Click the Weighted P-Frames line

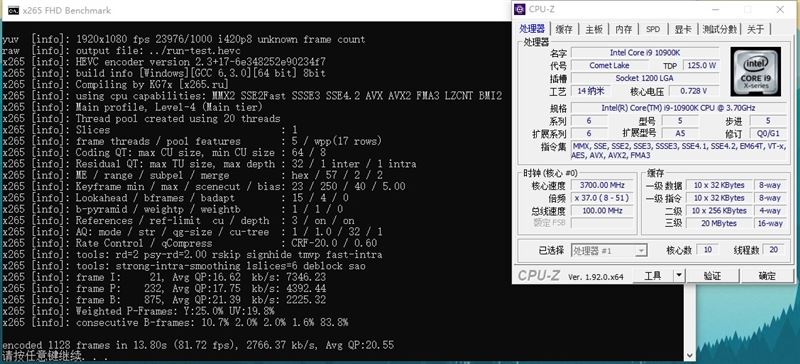(x=138, y=311)
